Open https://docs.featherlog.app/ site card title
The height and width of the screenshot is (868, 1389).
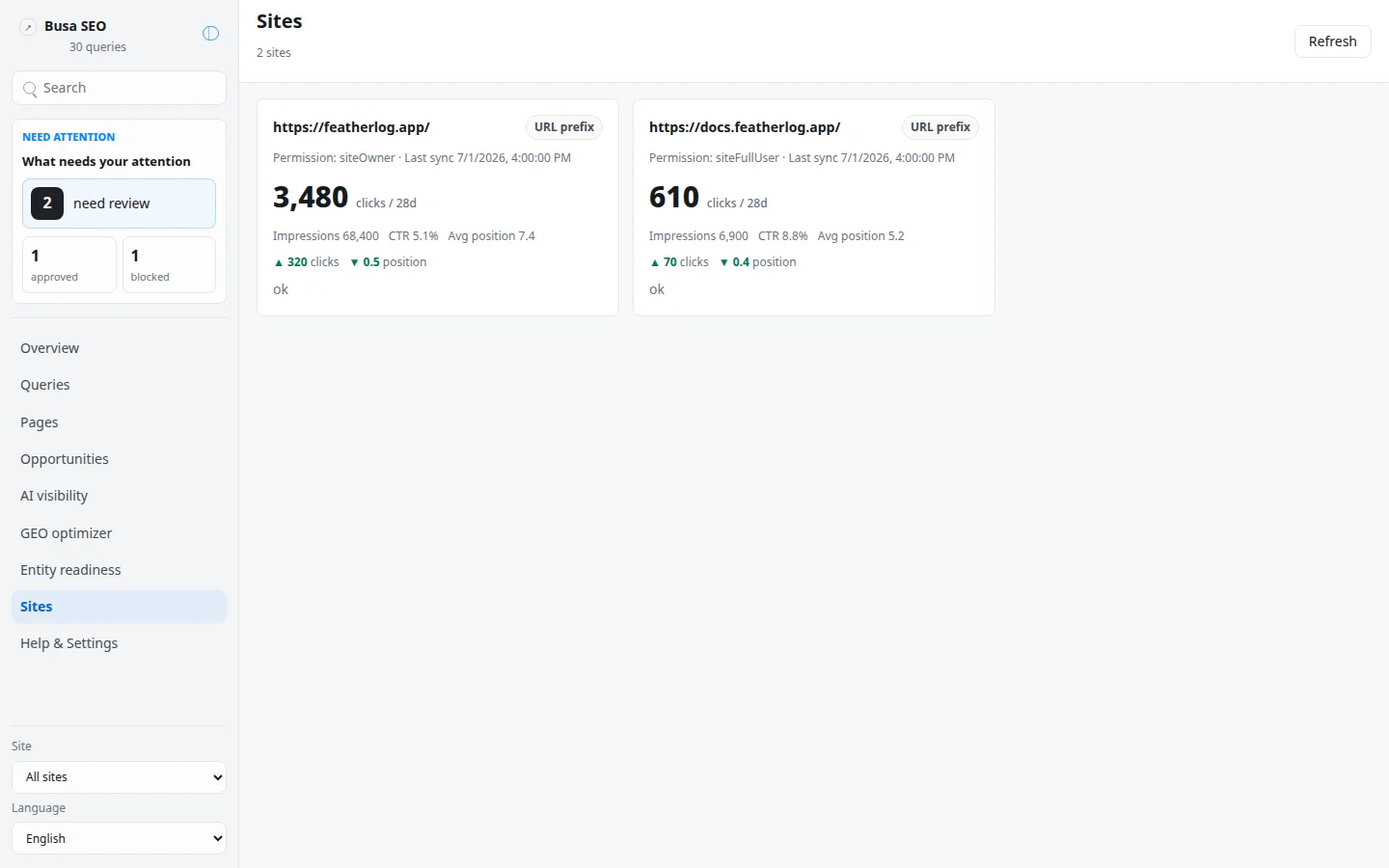click(745, 127)
